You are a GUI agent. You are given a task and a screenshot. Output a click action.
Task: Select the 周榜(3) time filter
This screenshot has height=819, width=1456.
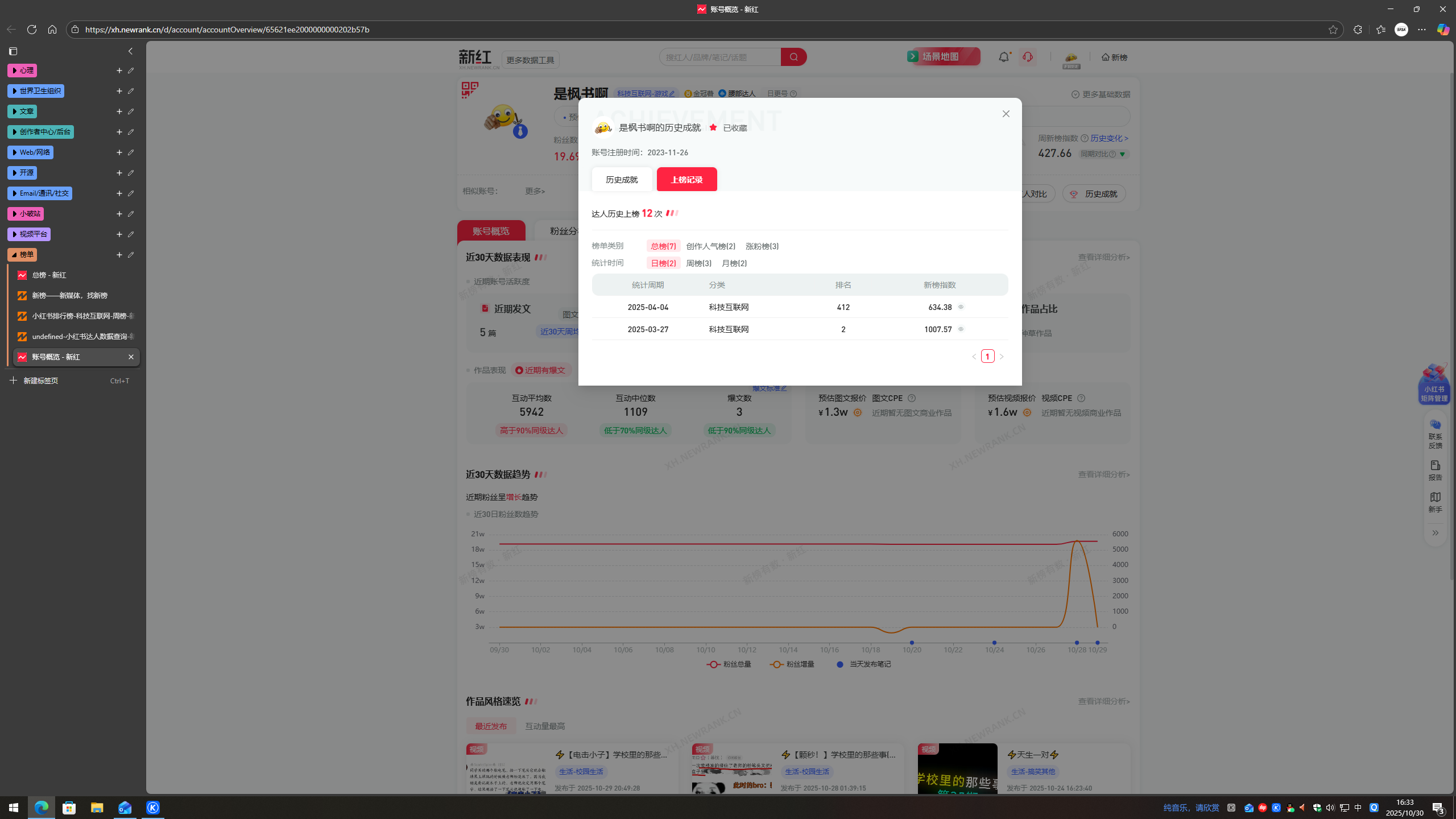698,263
